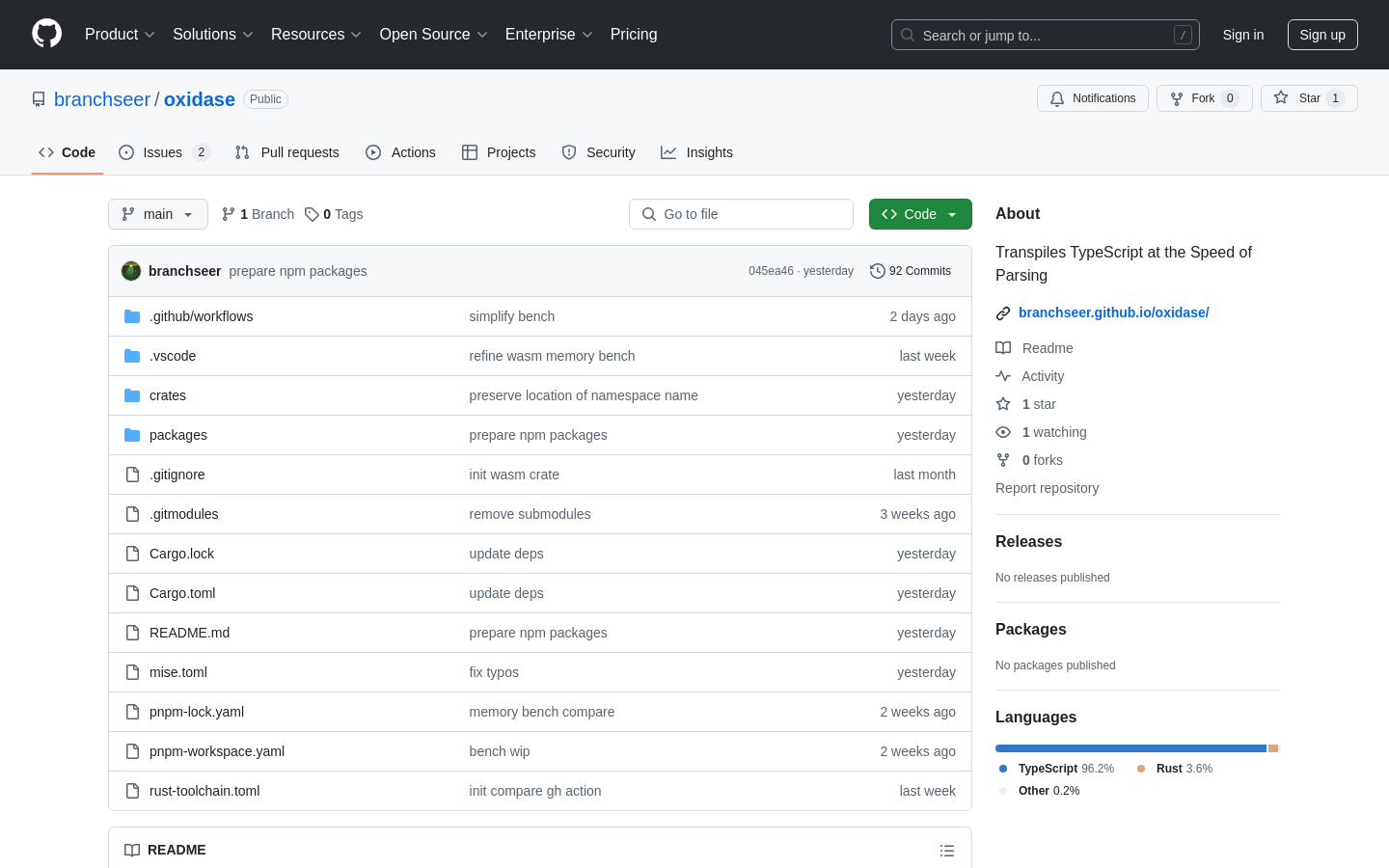Click the packages folder icon
Screen dimensions: 1389x868
click(x=132, y=435)
